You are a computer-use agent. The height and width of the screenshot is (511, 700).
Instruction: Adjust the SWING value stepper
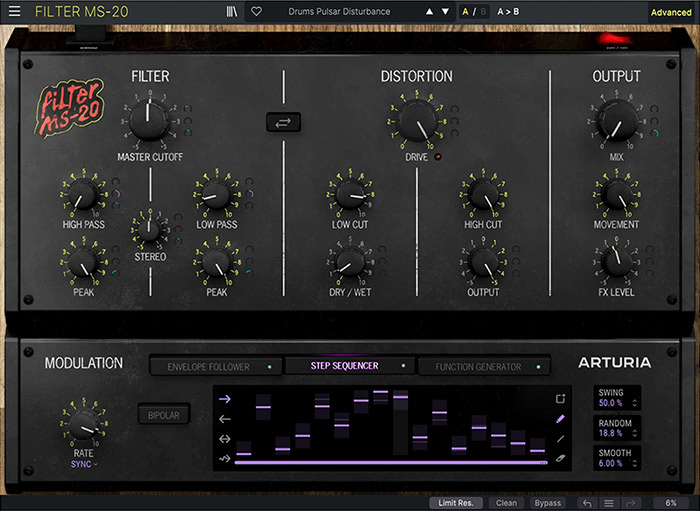pos(634,403)
